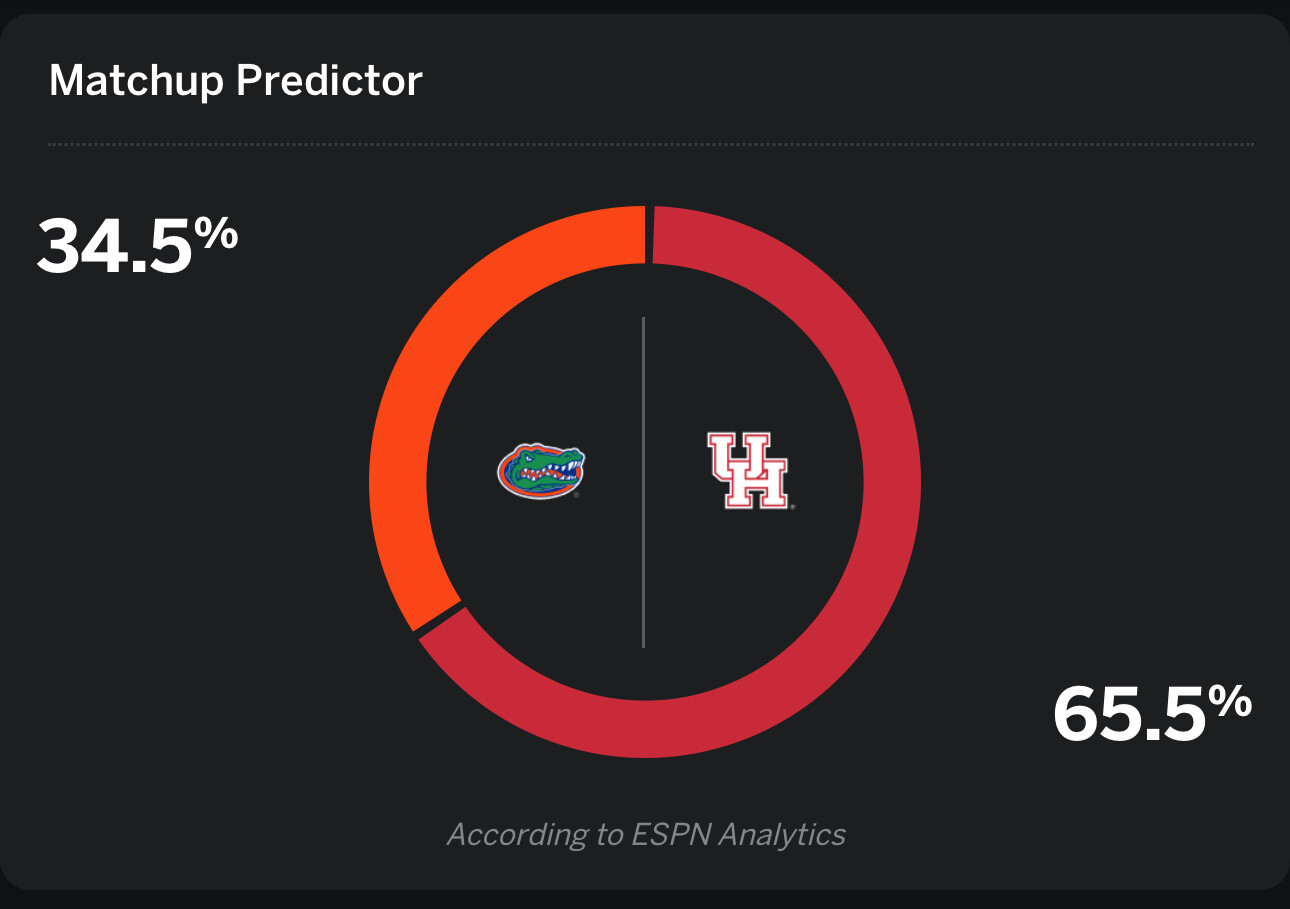
Task: Click the percent symbol beside 34.5
Action: [x=216, y=234]
